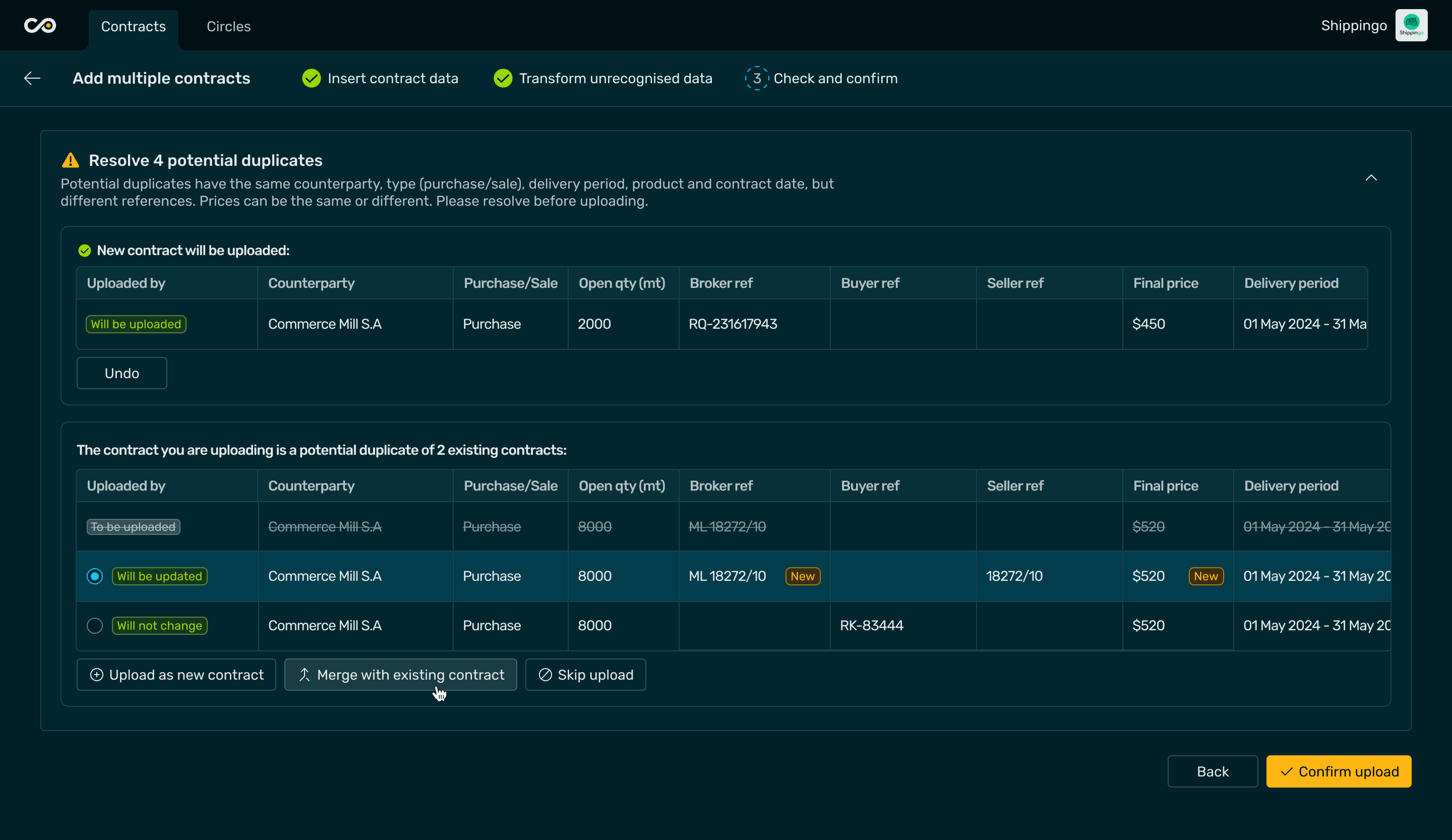Select the Will not change radio button
Screen dimensions: 1452x840
coord(94,626)
